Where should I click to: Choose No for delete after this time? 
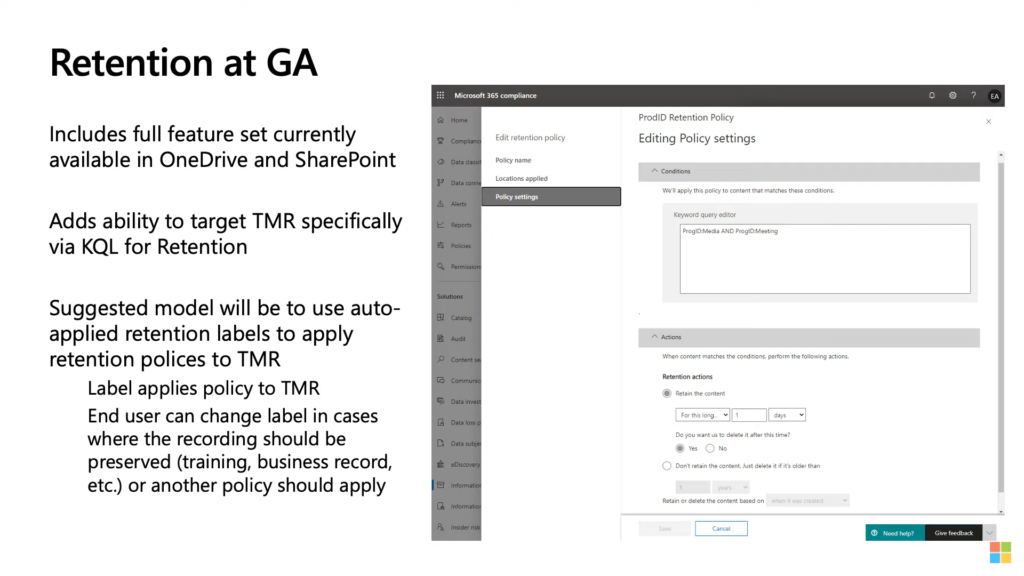pyautogui.click(x=710, y=448)
